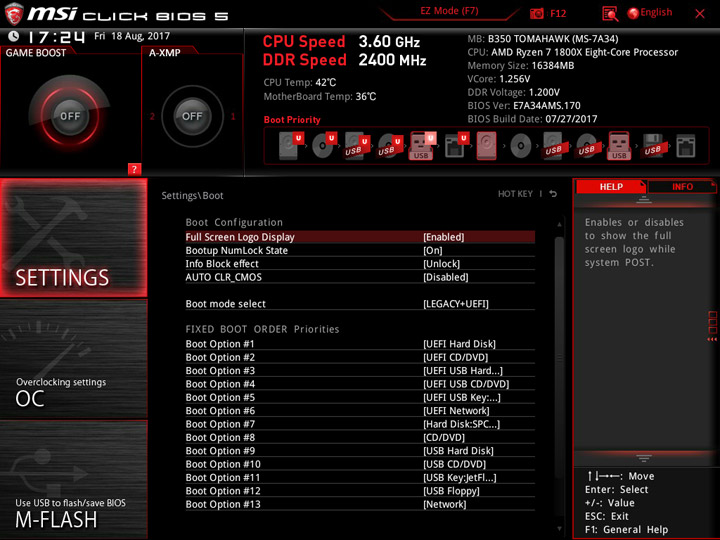Open Info Block effect [Unlock] value
This screenshot has height=540, width=720.
(441, 264)
